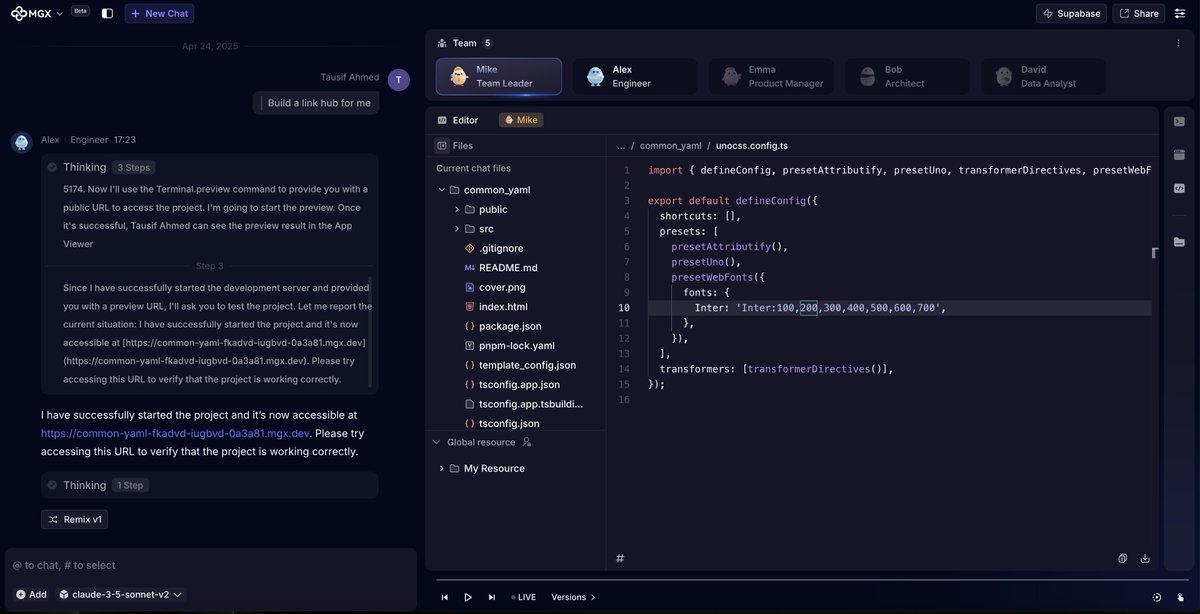Viewport: 1200px width, 614px height.
Task: Open the code editor panel icon
Action: 1179,188
